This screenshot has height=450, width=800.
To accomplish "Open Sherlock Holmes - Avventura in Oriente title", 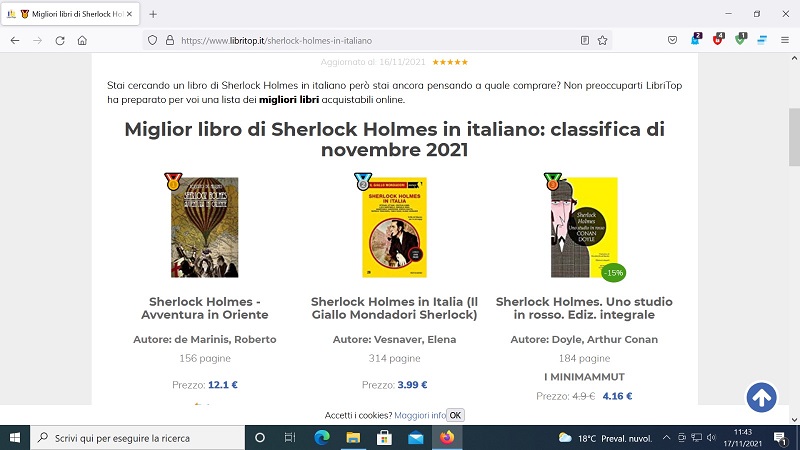I will 205,308.
